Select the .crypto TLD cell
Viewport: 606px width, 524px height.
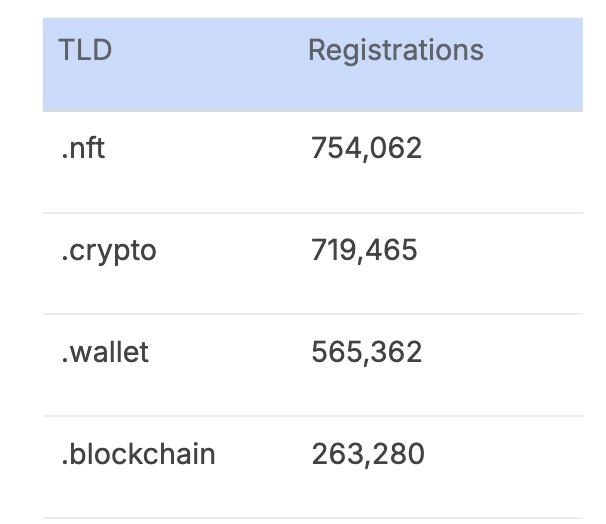[109, 251]
